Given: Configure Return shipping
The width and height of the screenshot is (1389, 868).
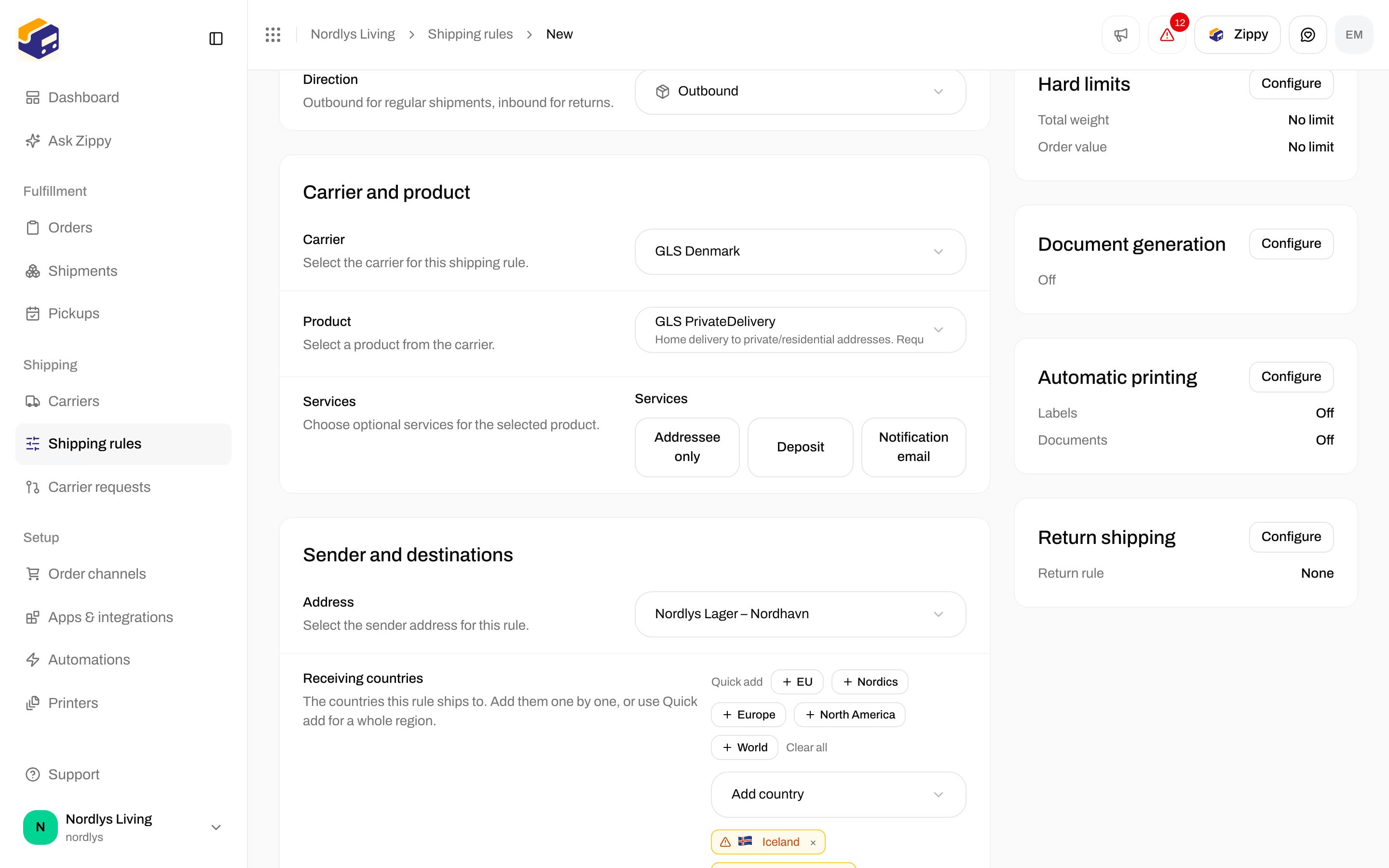Looking at the screenshot, I should click(1291, 537).
